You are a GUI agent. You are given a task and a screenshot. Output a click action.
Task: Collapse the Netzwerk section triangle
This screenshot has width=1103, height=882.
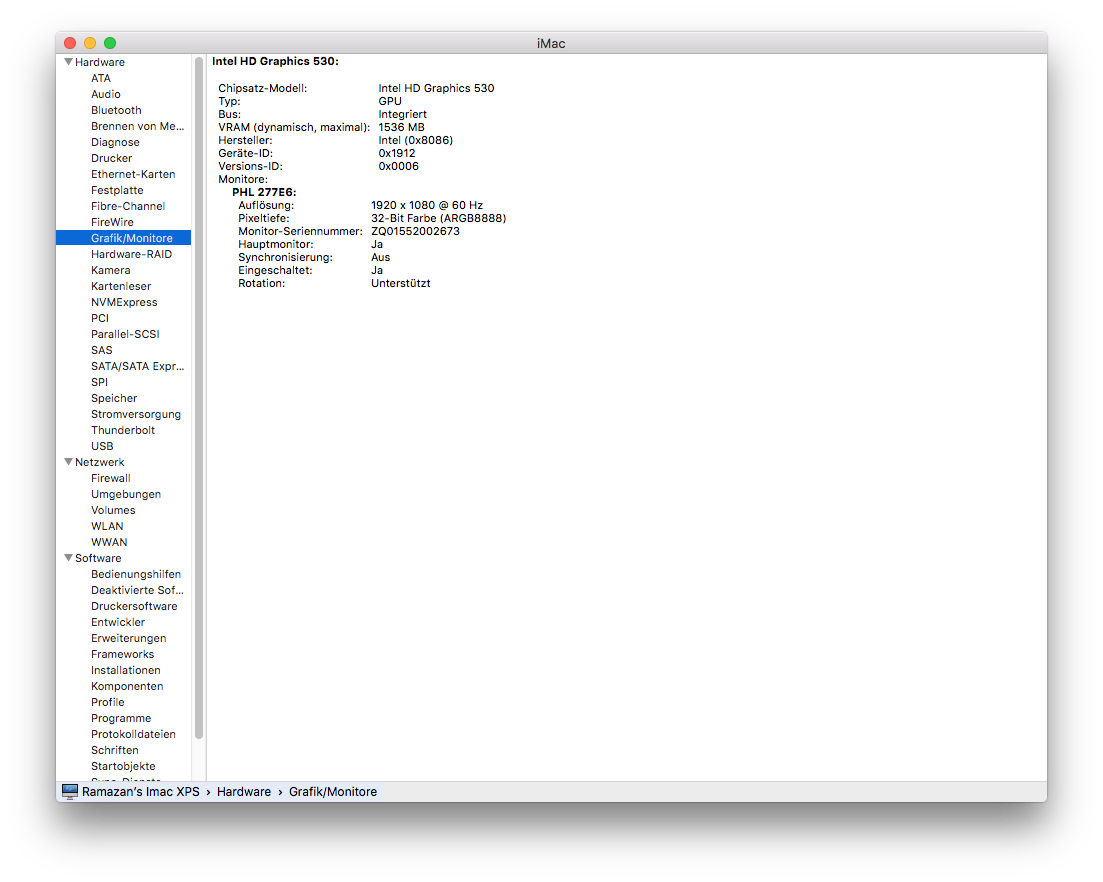tap(68, 462)
